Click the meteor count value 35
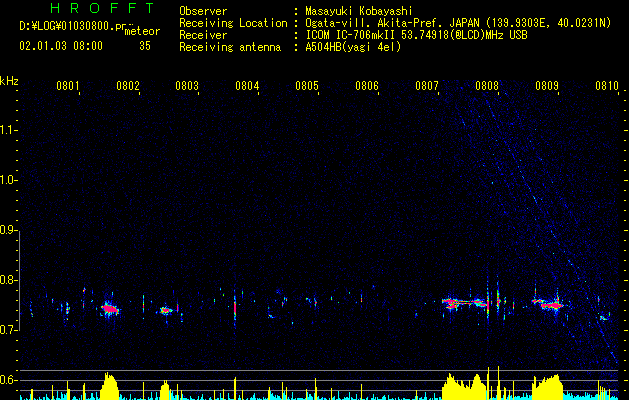The height and width of the screenshot is (400, 629). coord(145,46)
